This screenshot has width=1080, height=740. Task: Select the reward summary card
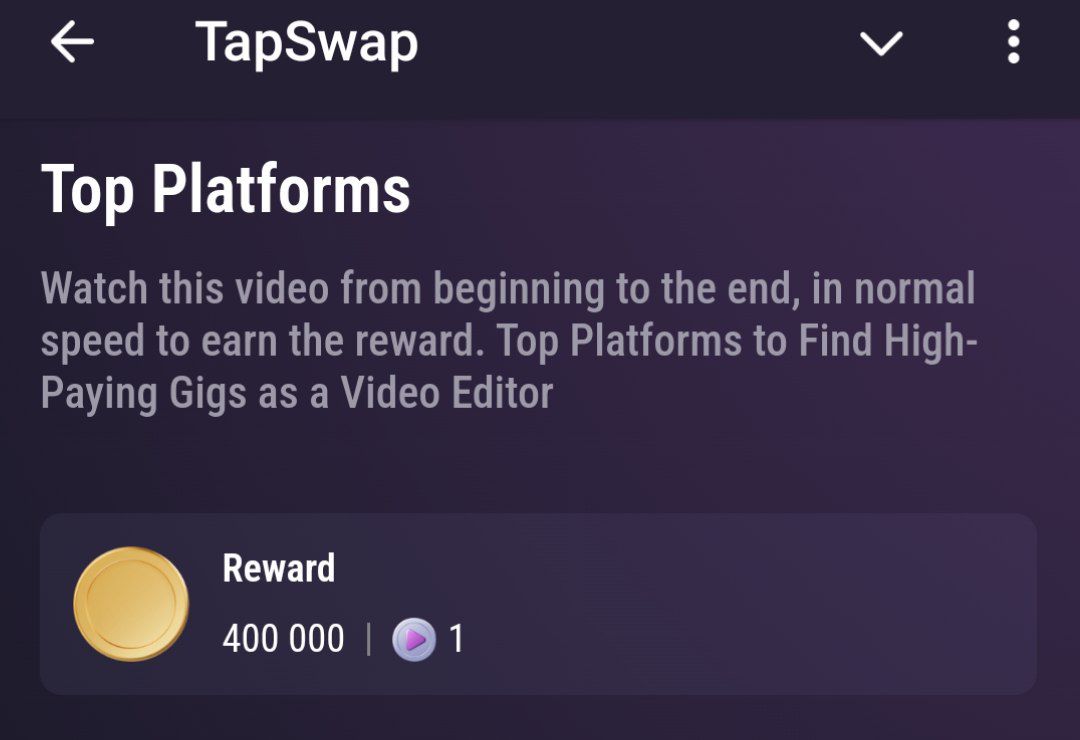540,601
